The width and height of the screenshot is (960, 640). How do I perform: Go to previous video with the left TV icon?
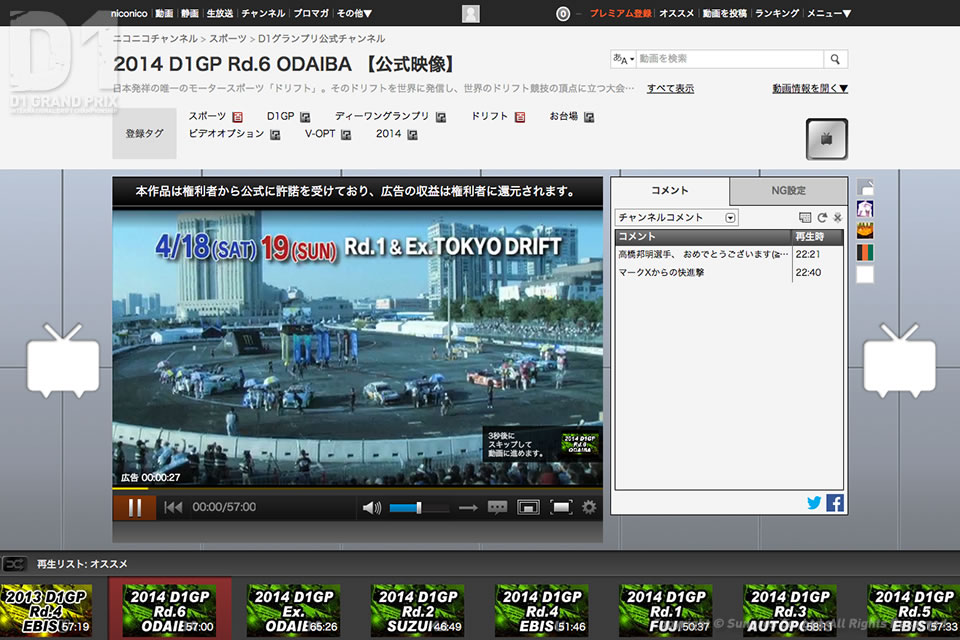pos(63,361)
